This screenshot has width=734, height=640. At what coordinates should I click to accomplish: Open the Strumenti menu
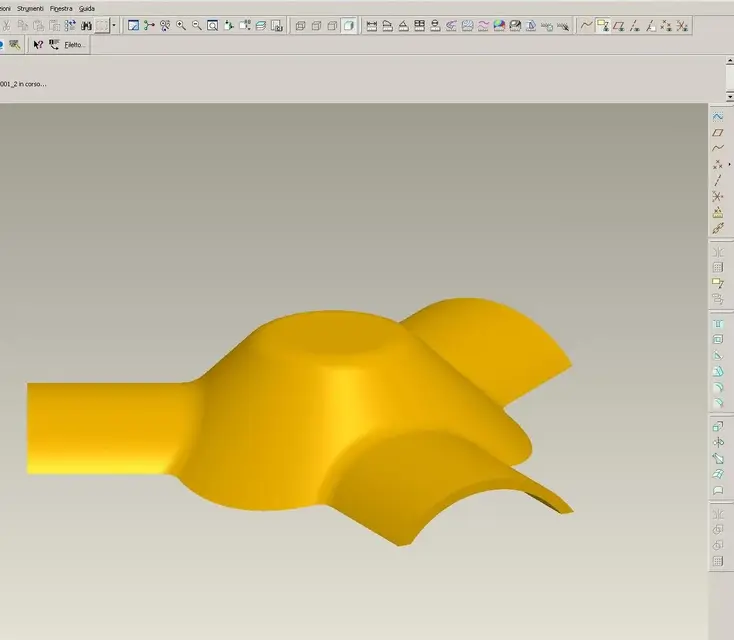pos(30,8)
